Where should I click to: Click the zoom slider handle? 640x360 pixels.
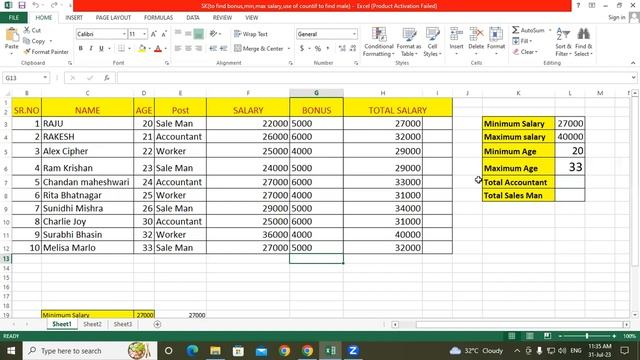(x=587, y=336)
